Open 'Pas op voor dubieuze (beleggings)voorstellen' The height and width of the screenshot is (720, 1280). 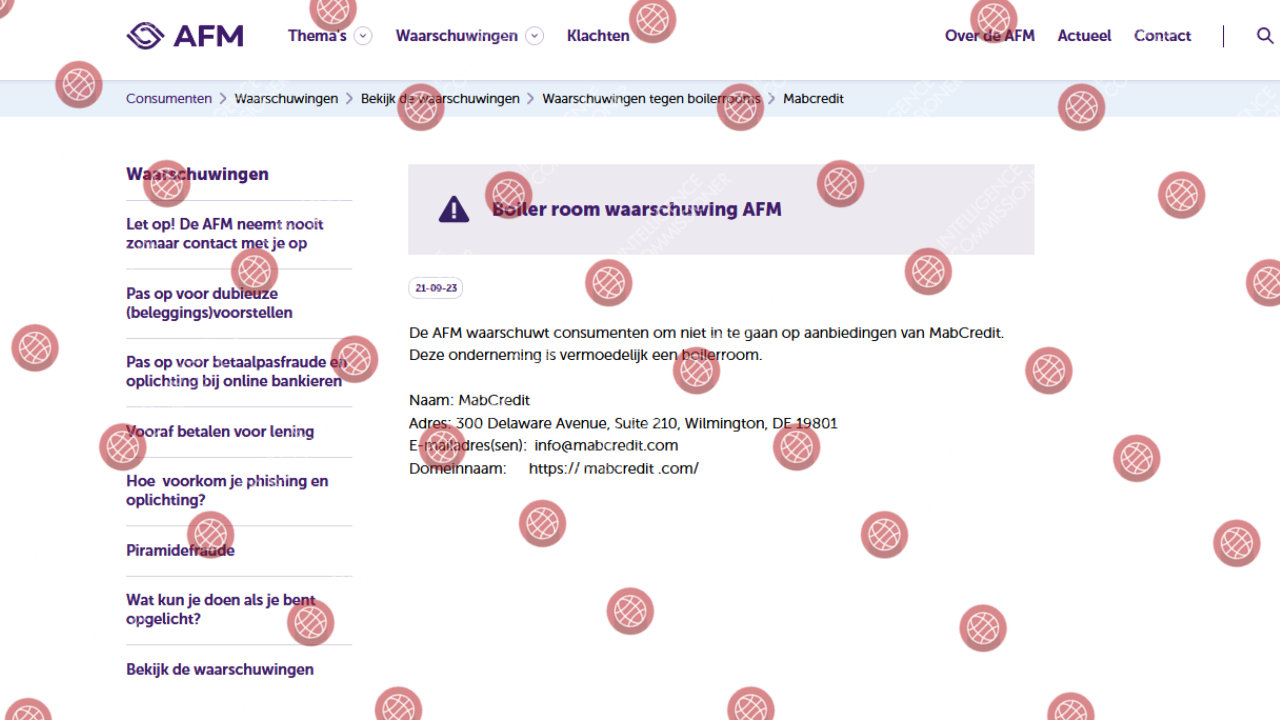click(209, 303)
